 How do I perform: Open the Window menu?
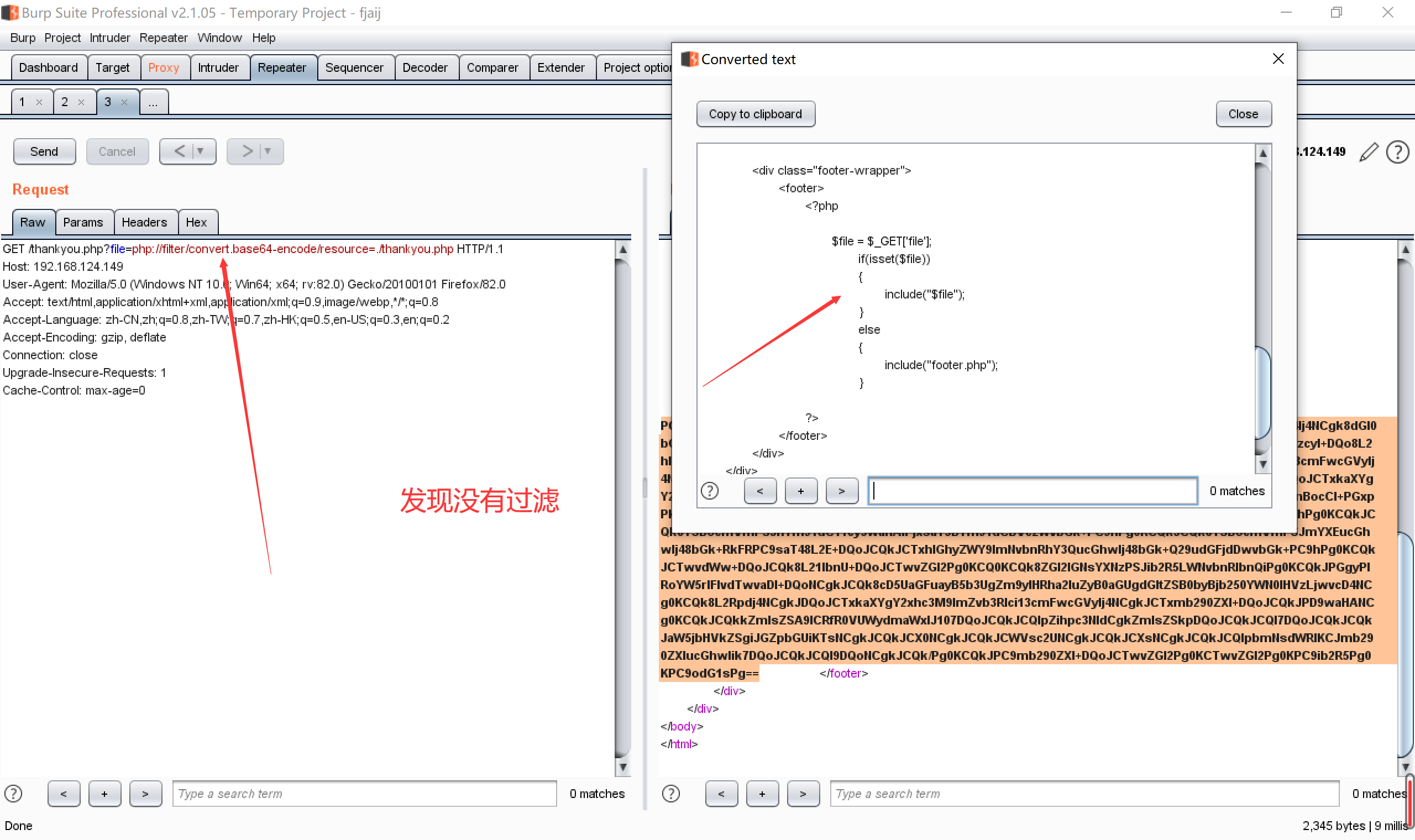pyautogui.click(x=219, y=38)
